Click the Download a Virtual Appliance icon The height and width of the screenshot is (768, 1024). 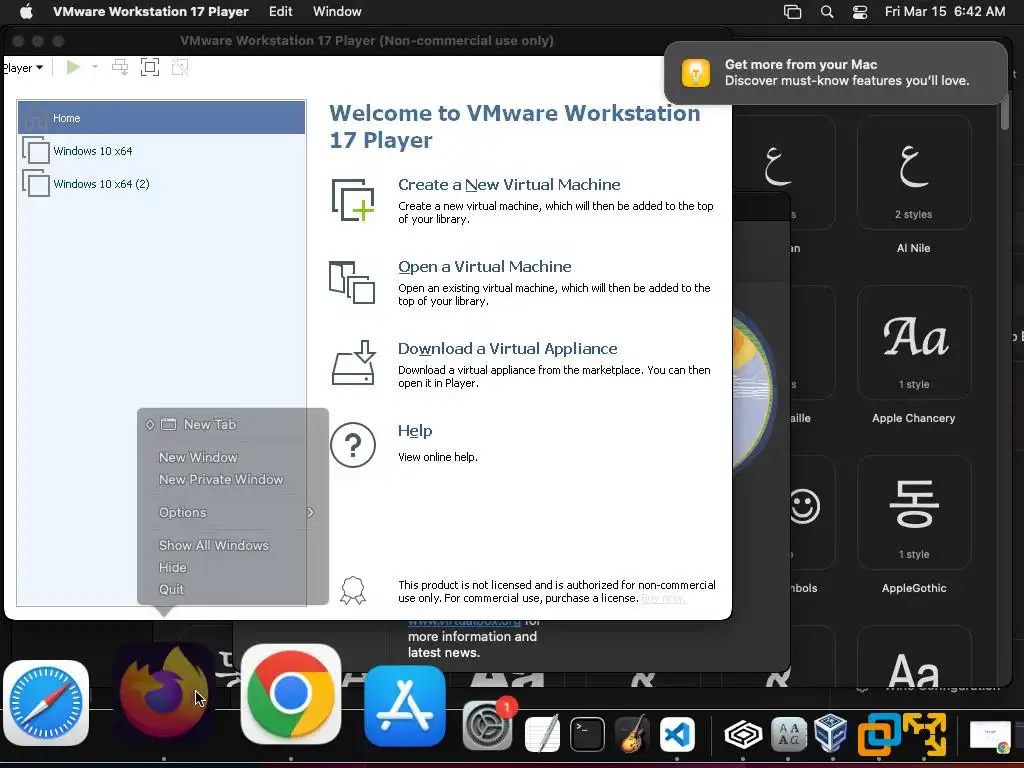tap(353, 362)
